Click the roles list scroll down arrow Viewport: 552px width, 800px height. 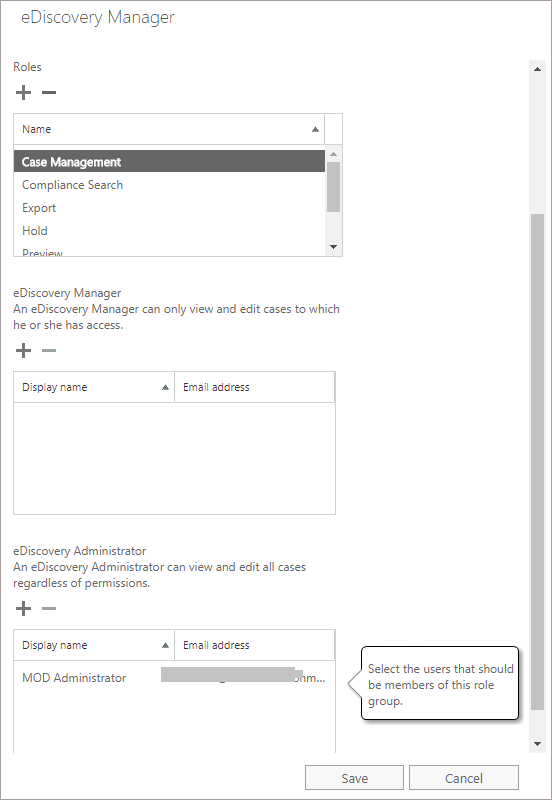click(x=334, y=247)
